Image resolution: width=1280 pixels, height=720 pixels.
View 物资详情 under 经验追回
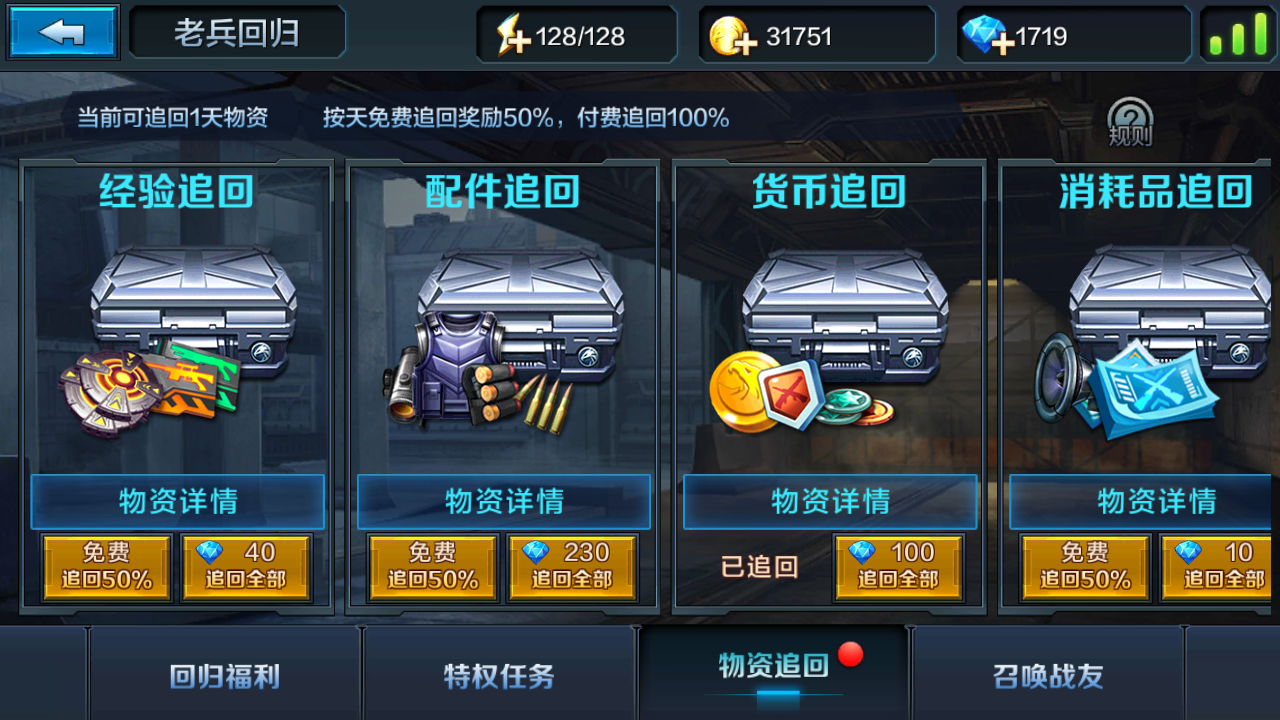click(178, 501)
